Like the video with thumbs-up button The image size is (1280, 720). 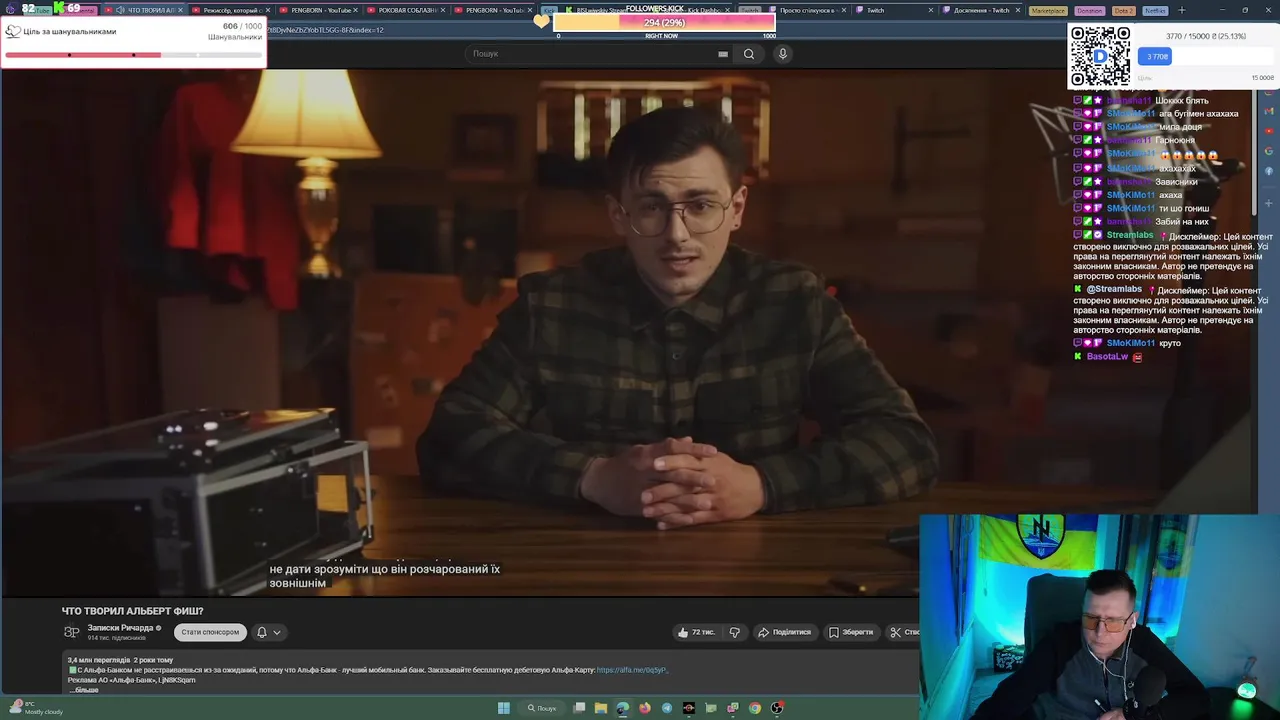tap(695, 632)
